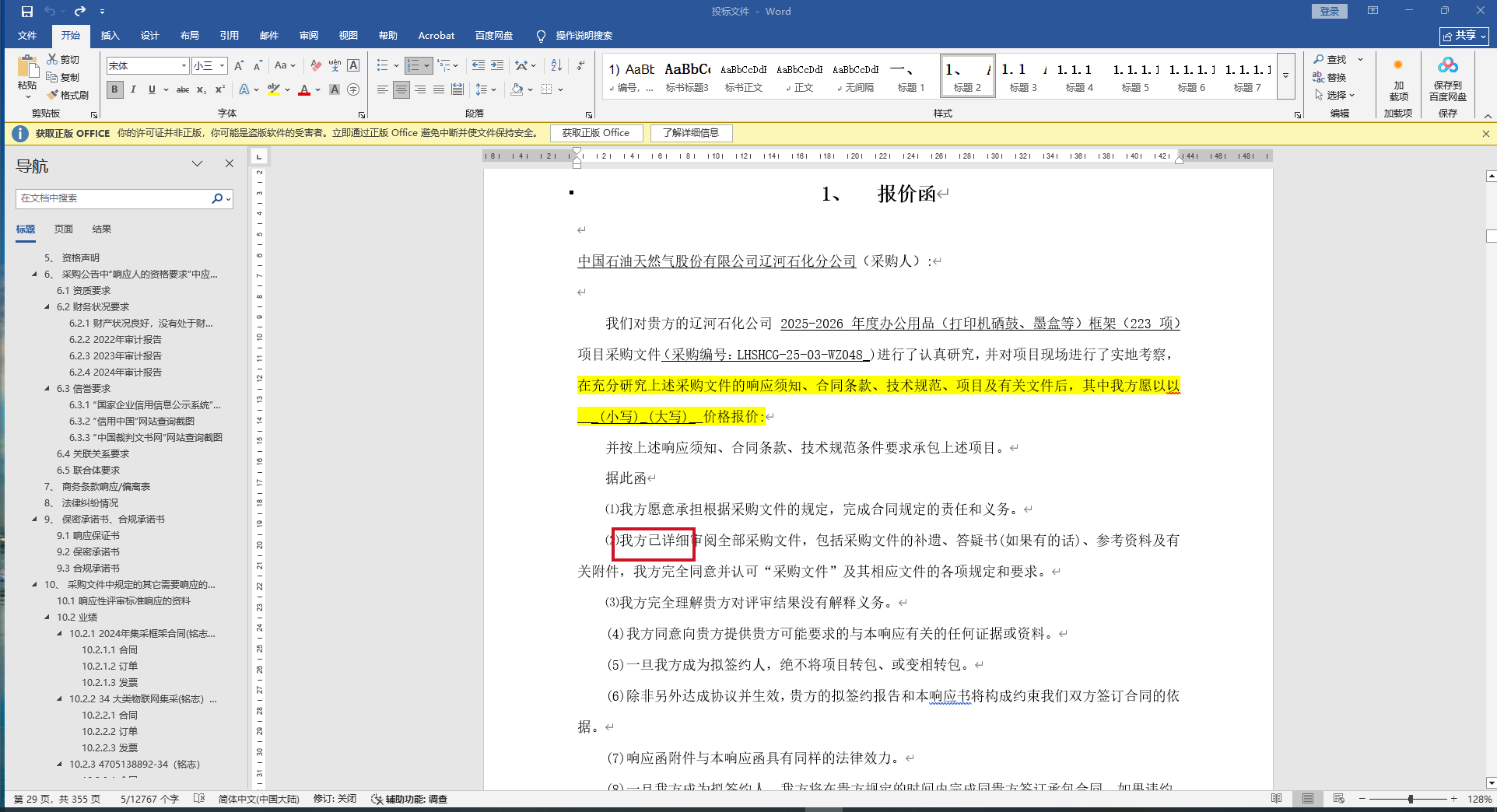Click the Format Painter (格式刷) icon
Viewport: 1497px width, 812px height.
pyautogui.click(x=53, y=95)
